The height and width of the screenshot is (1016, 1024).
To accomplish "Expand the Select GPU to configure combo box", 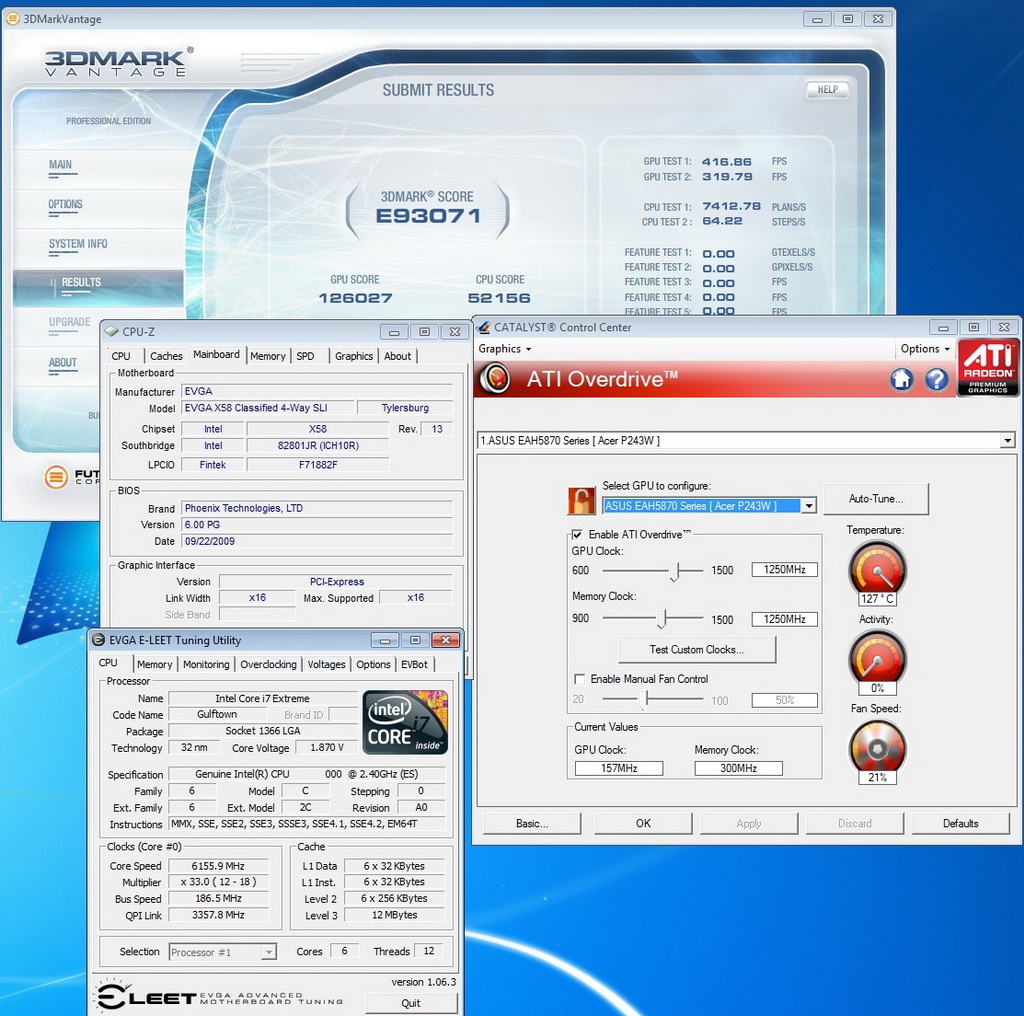I will coord(808,505).
